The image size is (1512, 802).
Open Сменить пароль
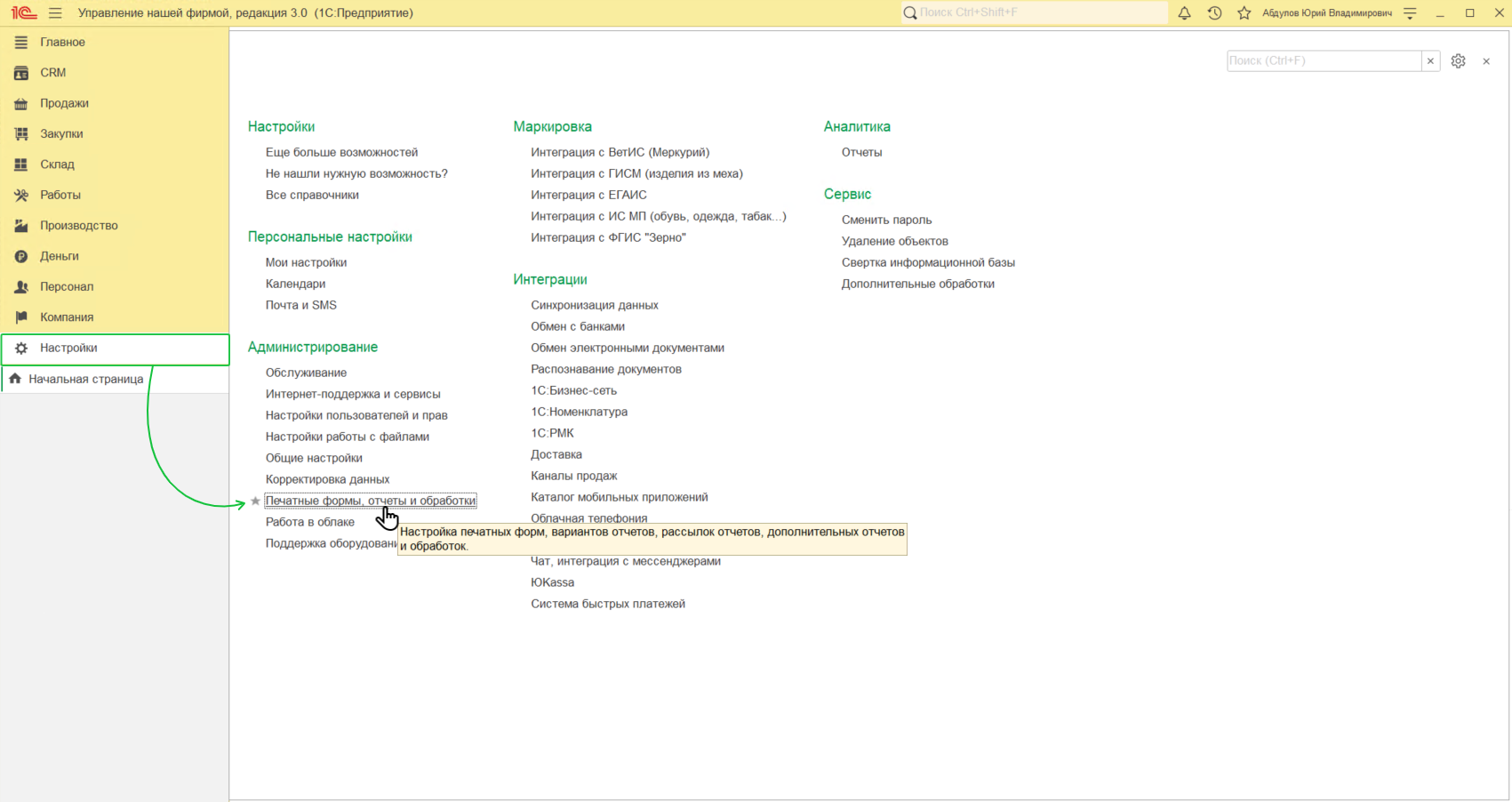886,220
